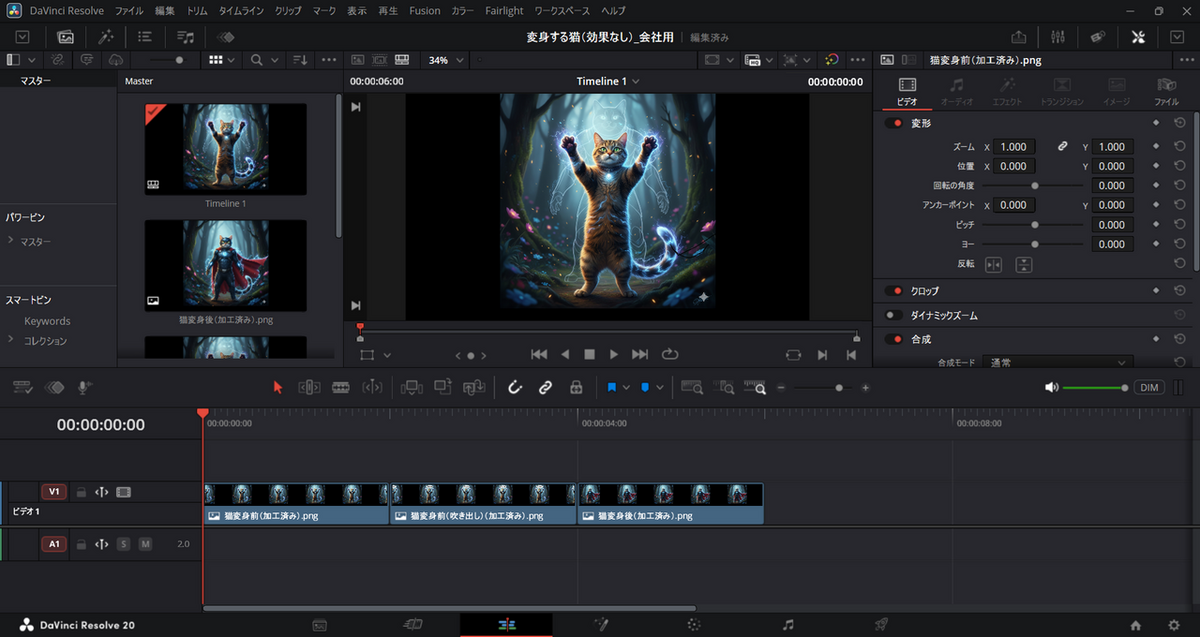
Task: Toggle timeline snapping magnet icon
Action: pos(515,387)
